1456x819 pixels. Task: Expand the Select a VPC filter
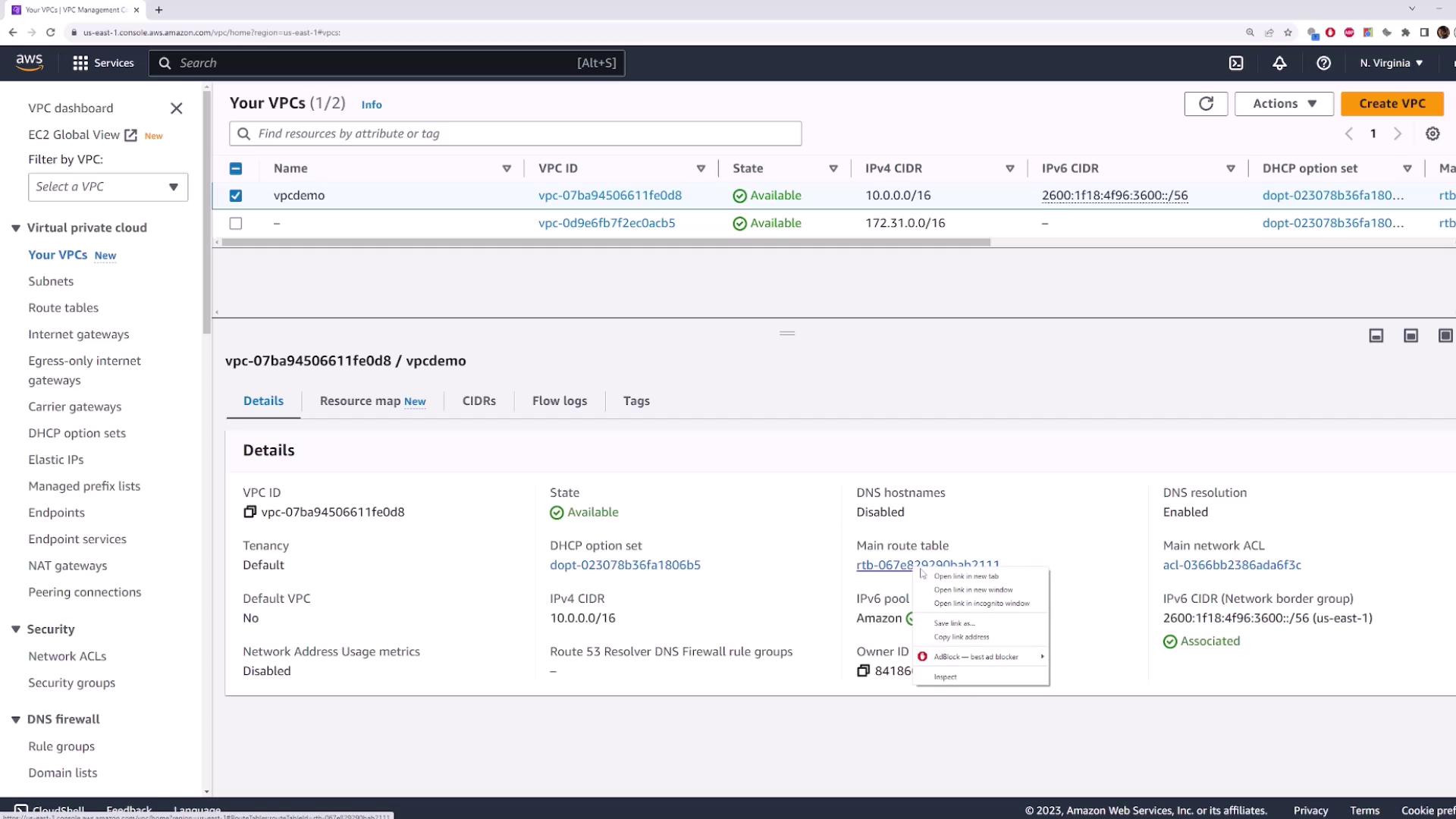pyautogui.click(x=108, y=187)
